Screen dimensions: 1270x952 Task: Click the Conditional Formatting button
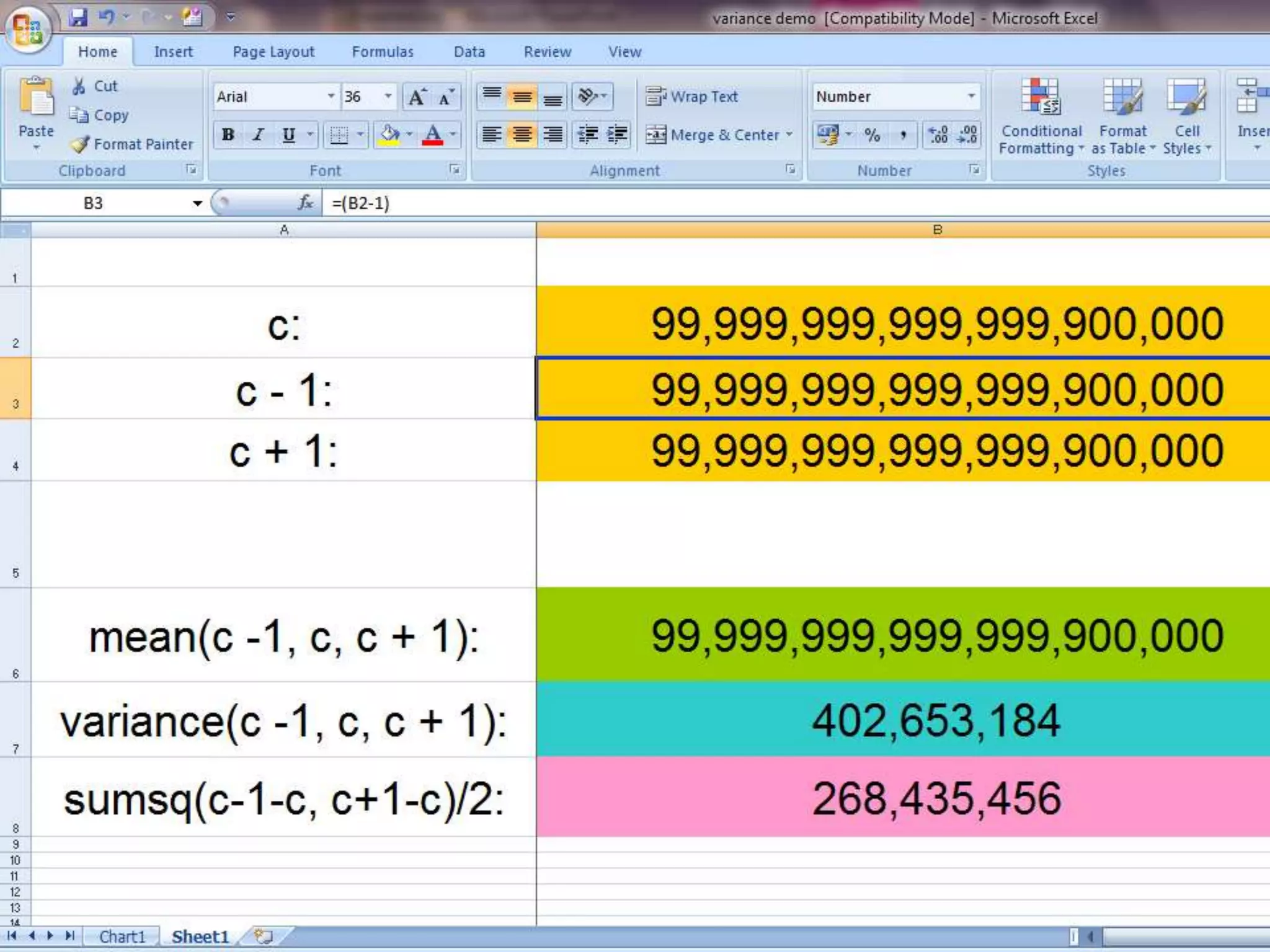[x=1041, y=117]
